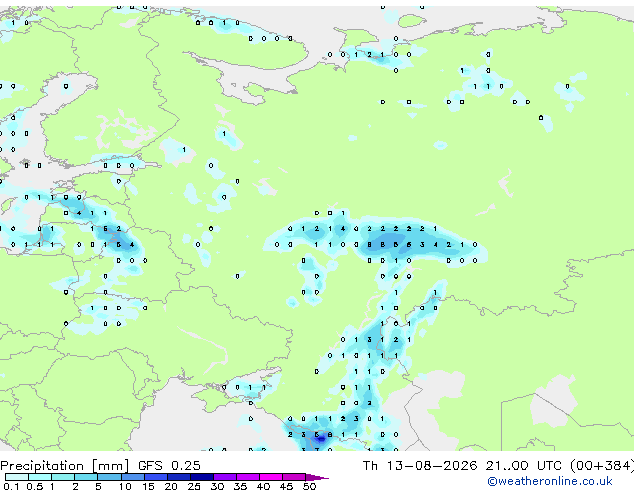The image size is (634, 490).
Task: Click the 45–50 mm legend swatch
Action: (x=294, y=477)
